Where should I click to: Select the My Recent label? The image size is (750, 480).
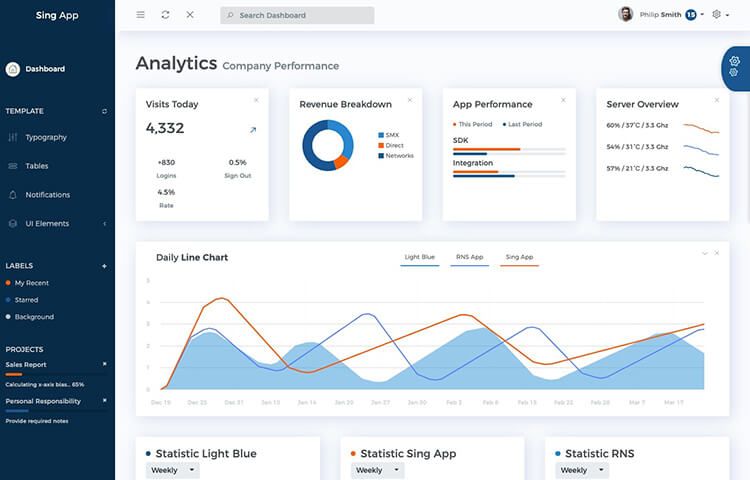[32, 283]
